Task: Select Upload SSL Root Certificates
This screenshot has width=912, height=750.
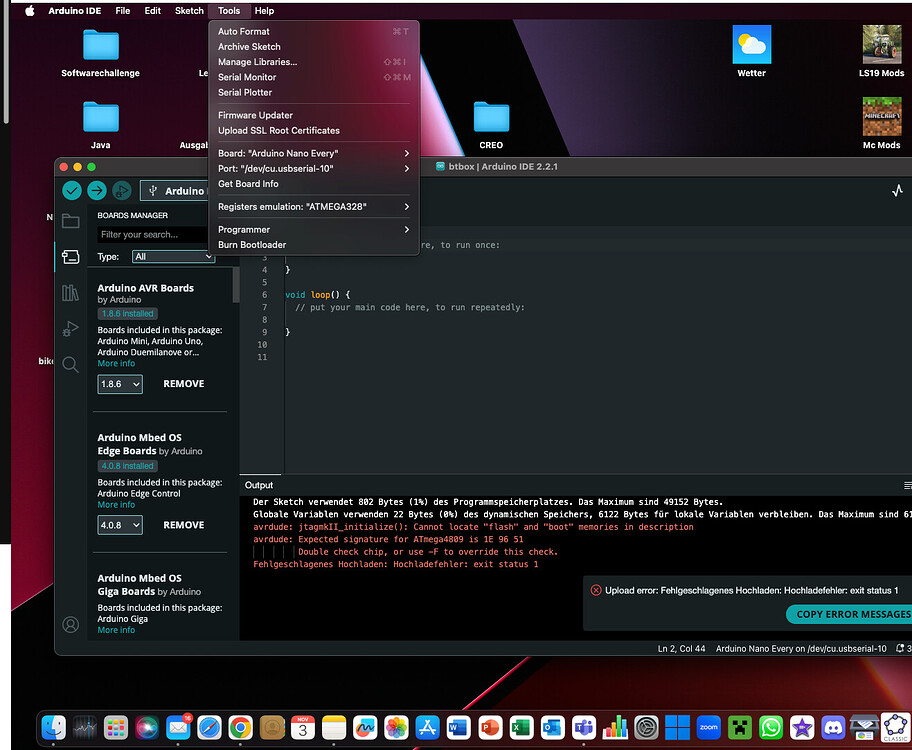Action: pos(314,130)
